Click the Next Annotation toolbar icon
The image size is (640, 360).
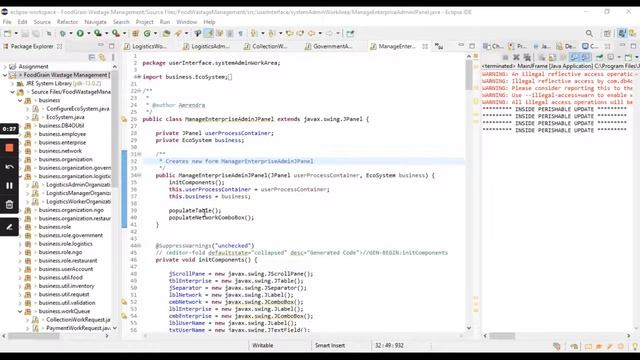[254, 33]
